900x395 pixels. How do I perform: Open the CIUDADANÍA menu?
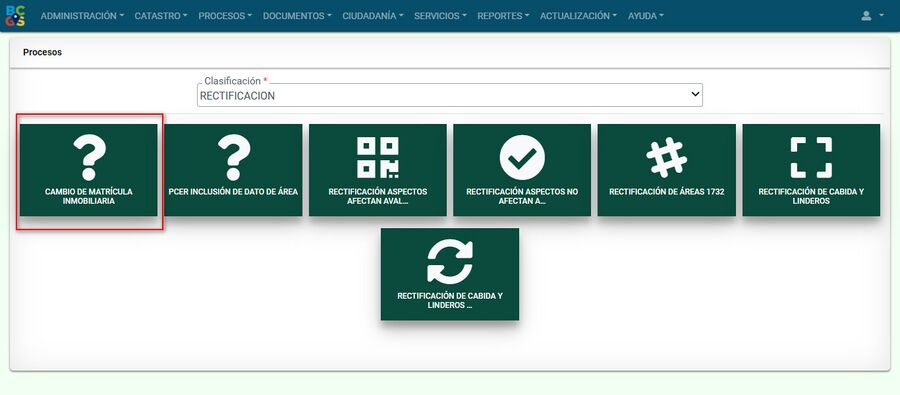tap(373, 16)
